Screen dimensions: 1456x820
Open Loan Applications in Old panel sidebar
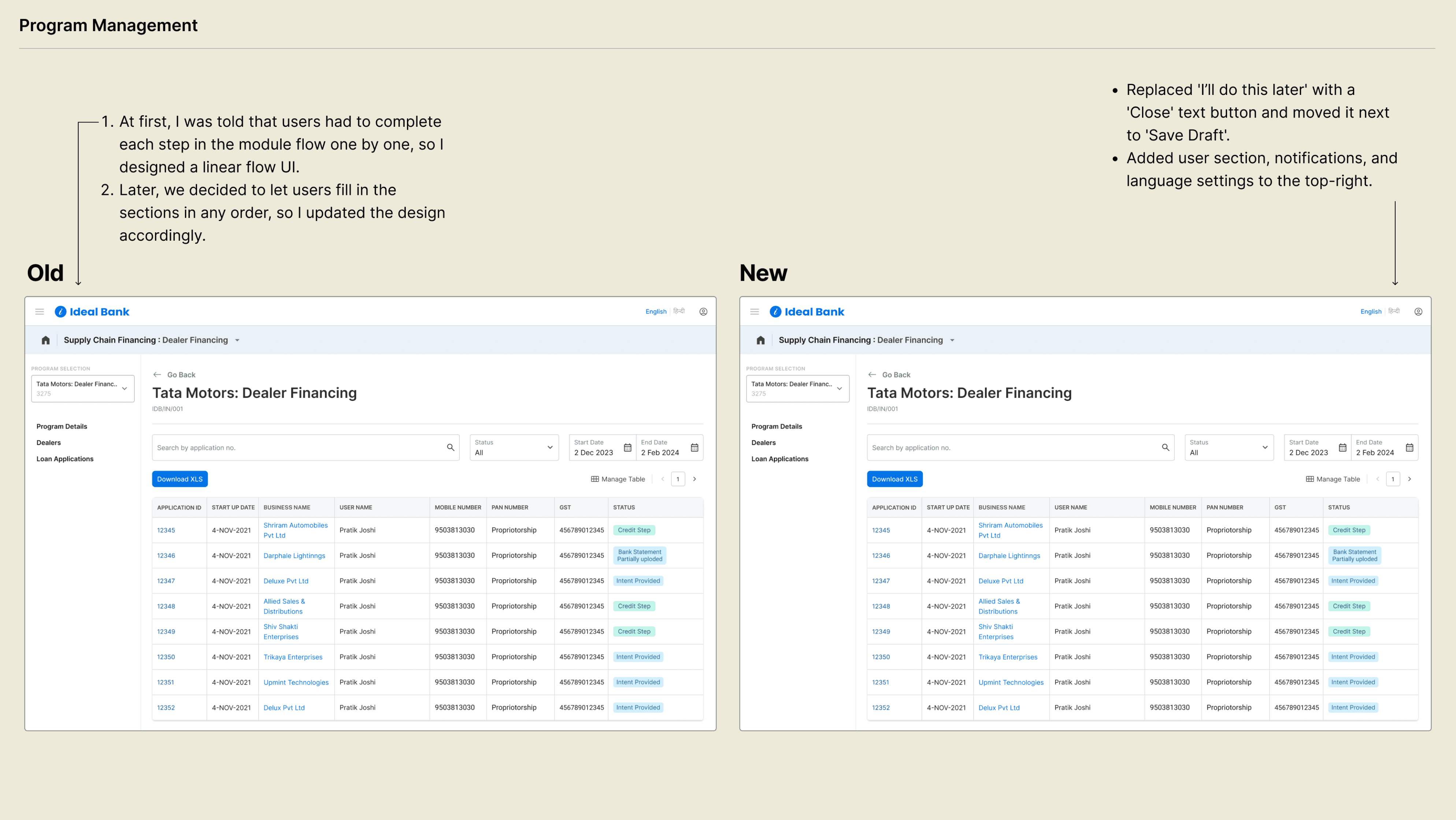point(65,459)
